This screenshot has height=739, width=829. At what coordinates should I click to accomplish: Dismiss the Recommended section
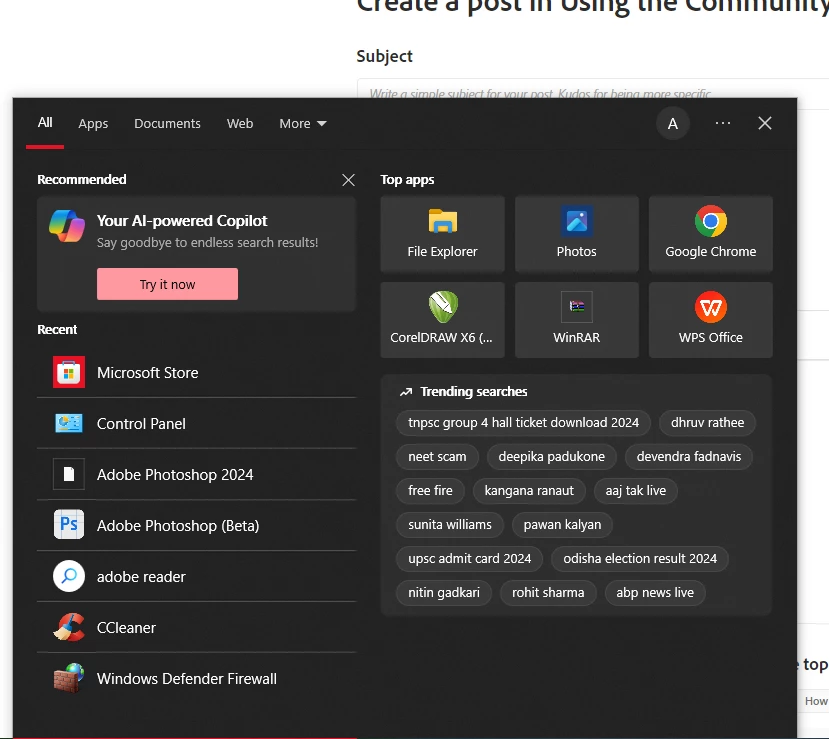(348, 180)
